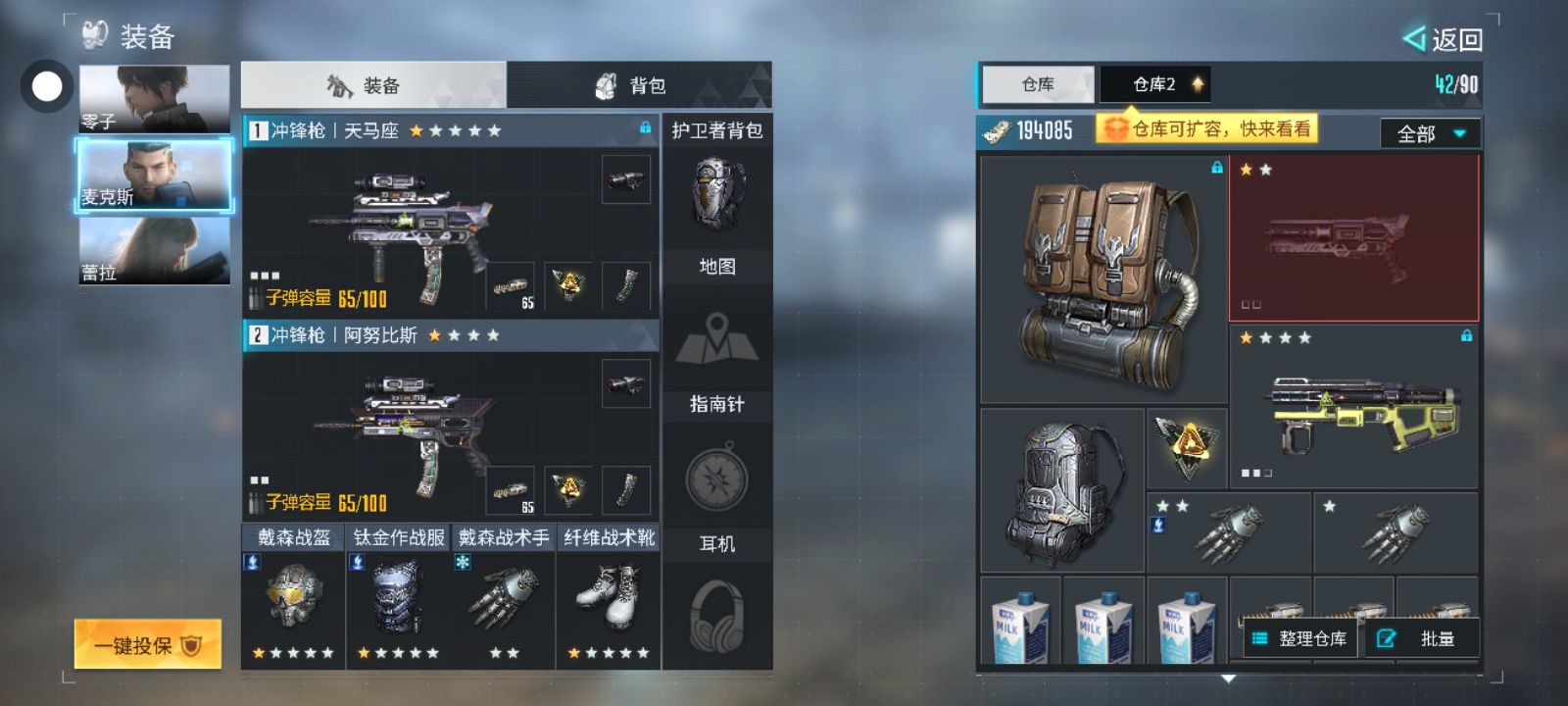The image size is (1568, 706).
Task: Expand the 全部 filter dropdown
Action: (x=1431, y=133)
